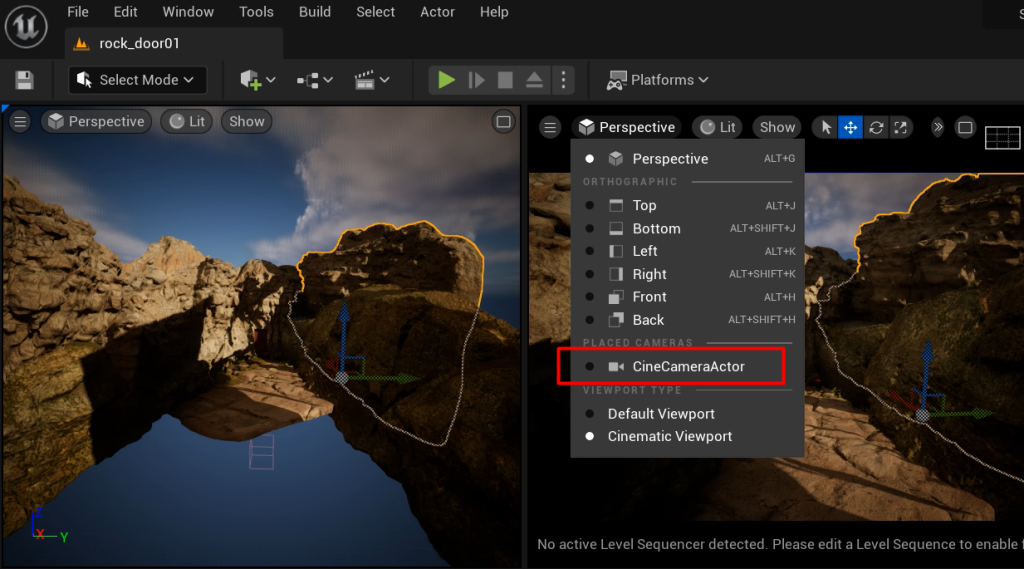Click green Y-axis arrow in left viewport

pyautogui.click(x=385, y=378)
